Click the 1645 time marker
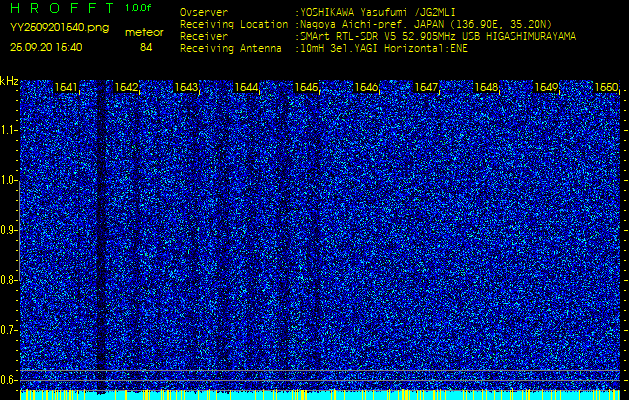629x400 pixels. click(306, 88)
